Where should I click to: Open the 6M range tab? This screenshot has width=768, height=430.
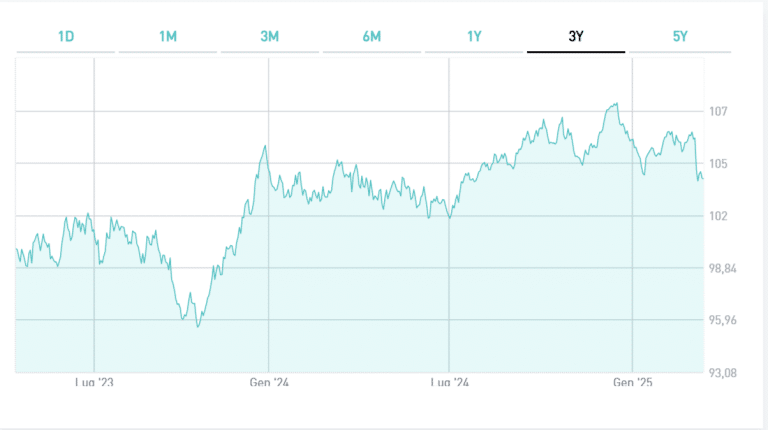click(372, 37)
